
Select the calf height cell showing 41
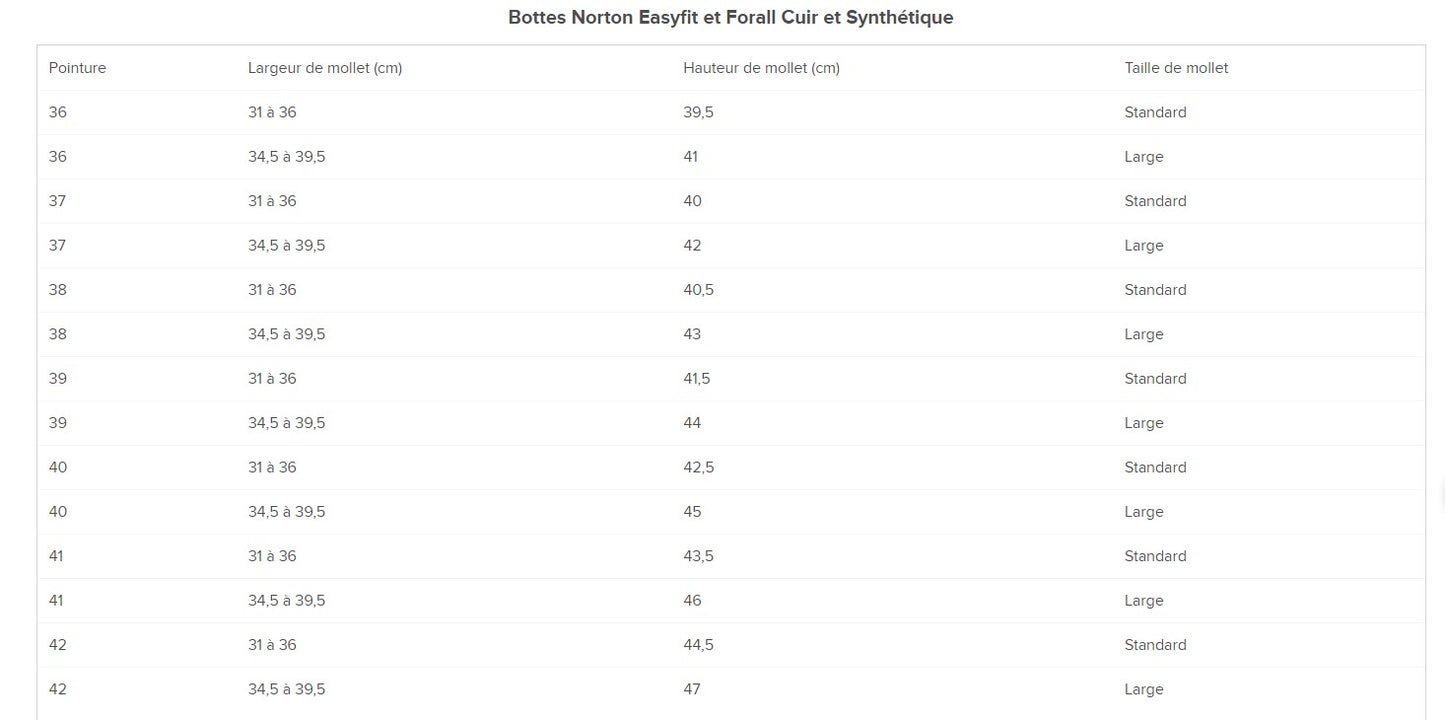[x=691, y=157]
